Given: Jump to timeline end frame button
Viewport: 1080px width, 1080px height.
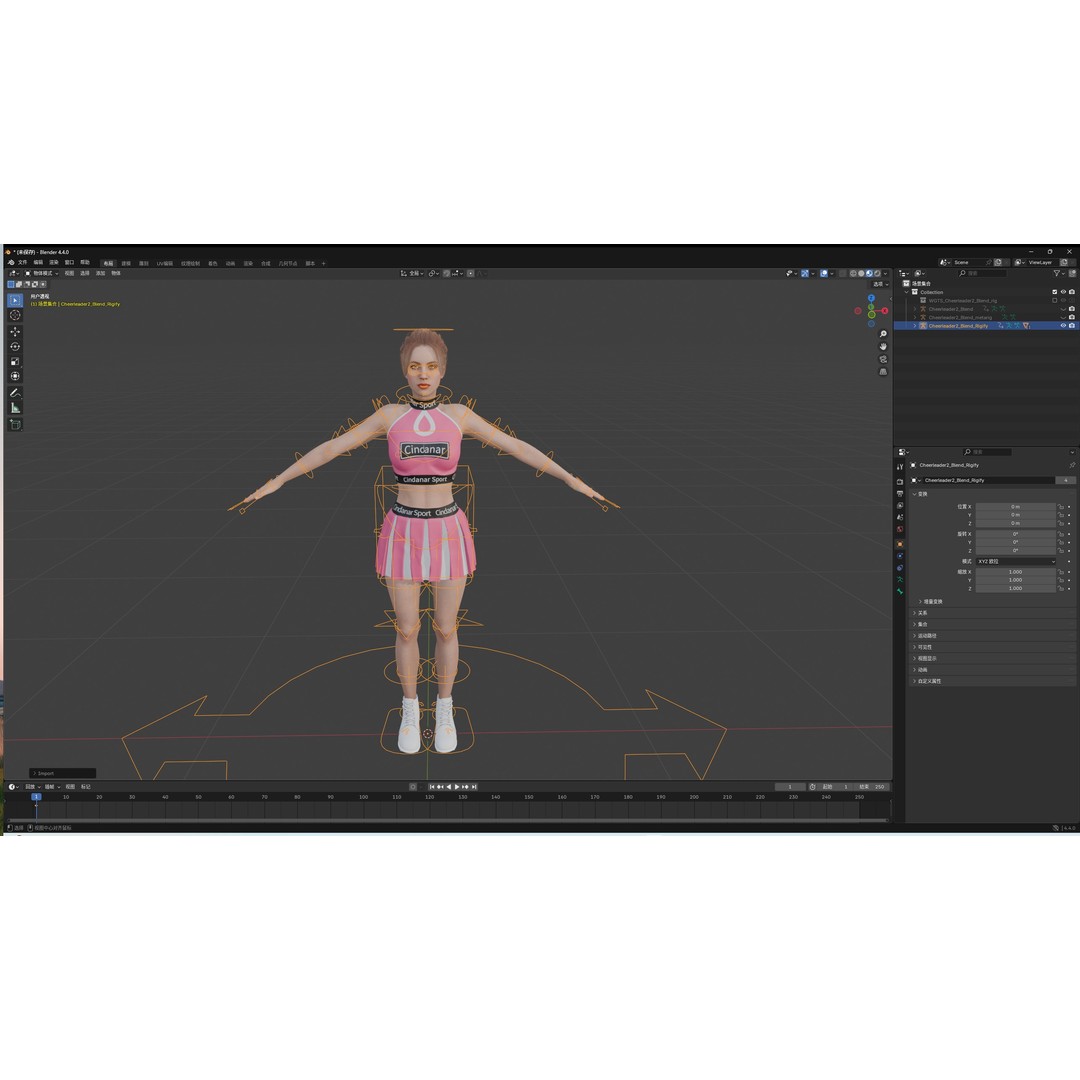Looking at the screenshot, I should point(474,787).
